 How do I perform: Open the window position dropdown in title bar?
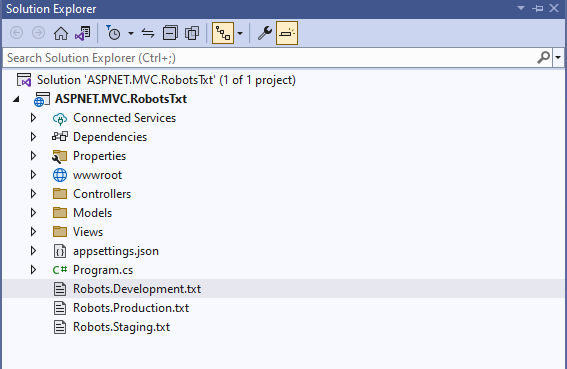521,8
